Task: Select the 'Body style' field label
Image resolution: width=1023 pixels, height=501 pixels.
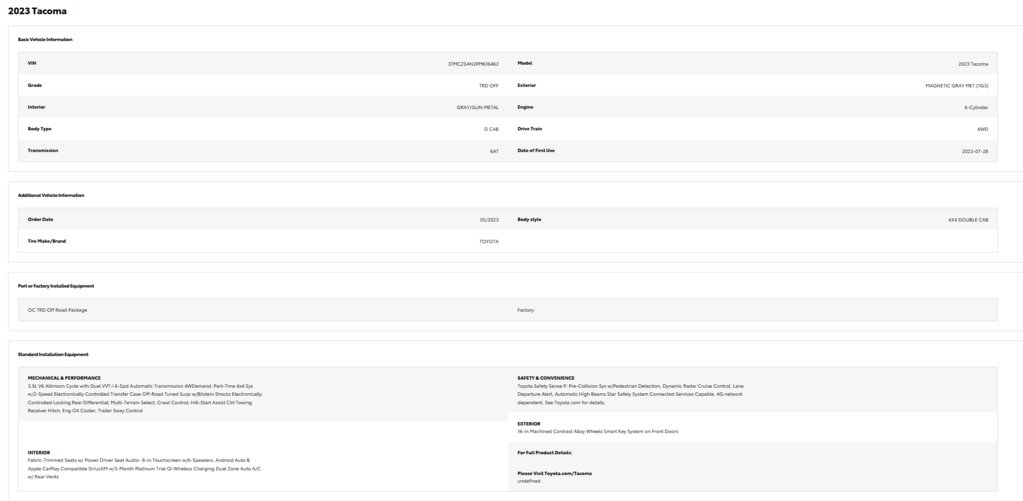Action: pos(529,219)
